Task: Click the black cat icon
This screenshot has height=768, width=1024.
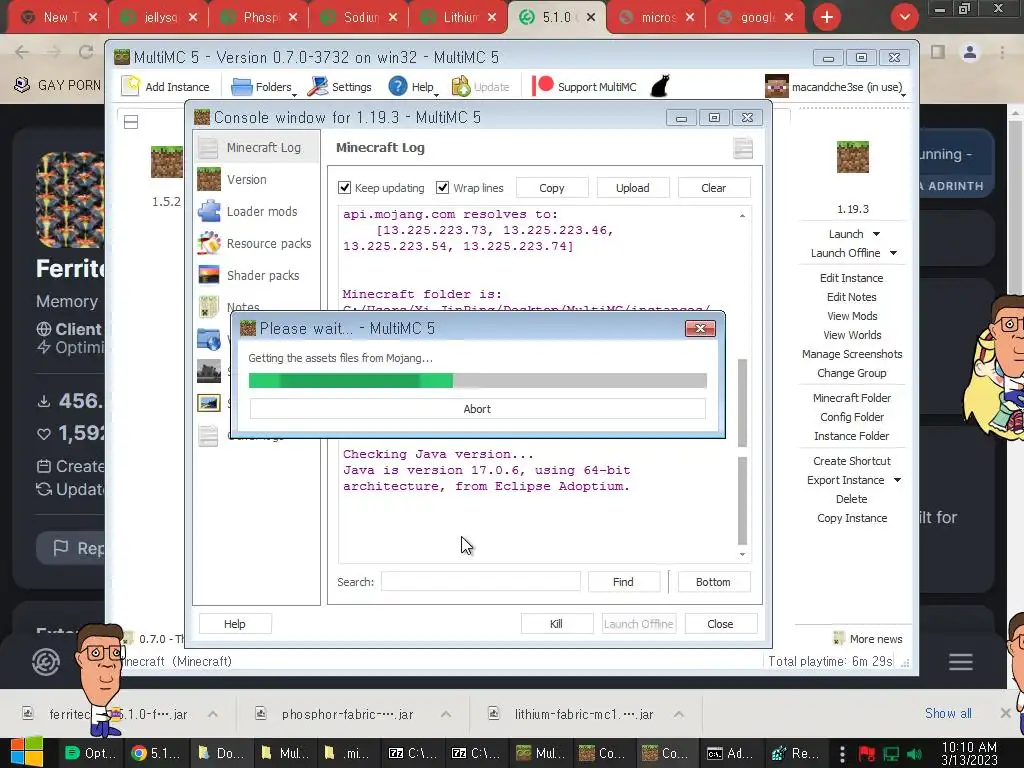Action: point(660,86)
